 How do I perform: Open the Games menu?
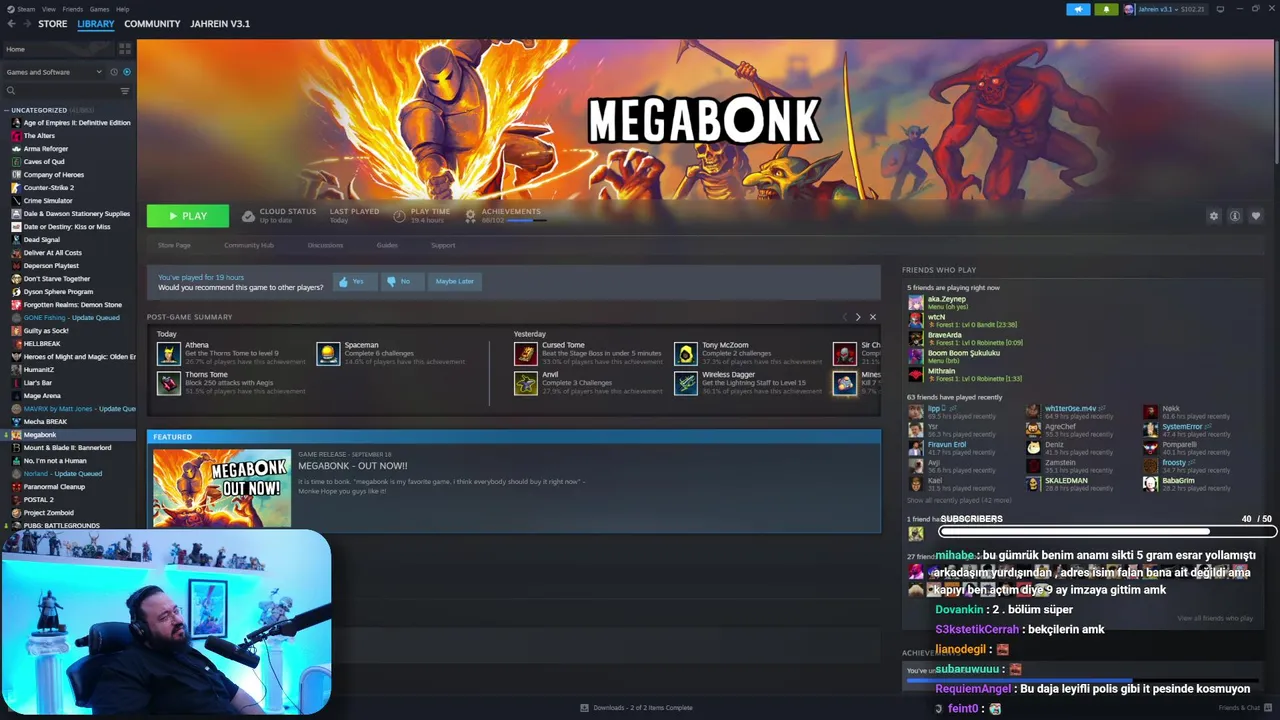tap(99, 9)
